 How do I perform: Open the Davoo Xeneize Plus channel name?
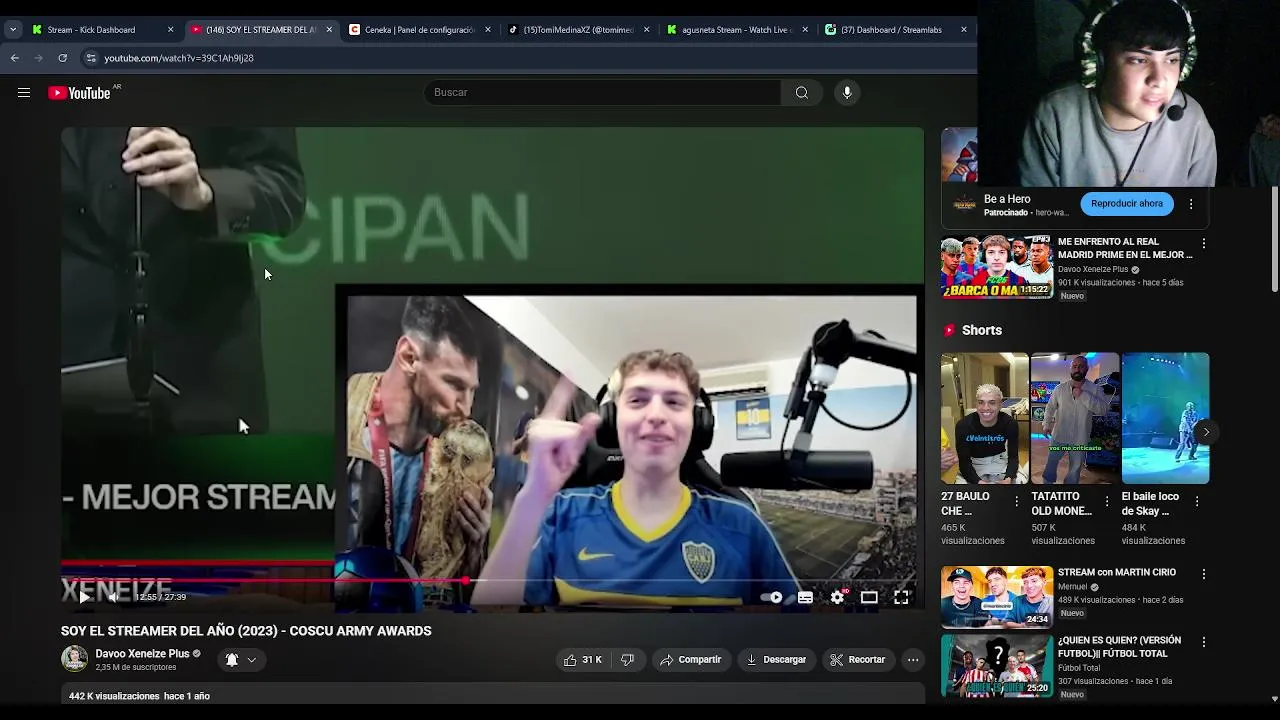(x=142, y=654)
